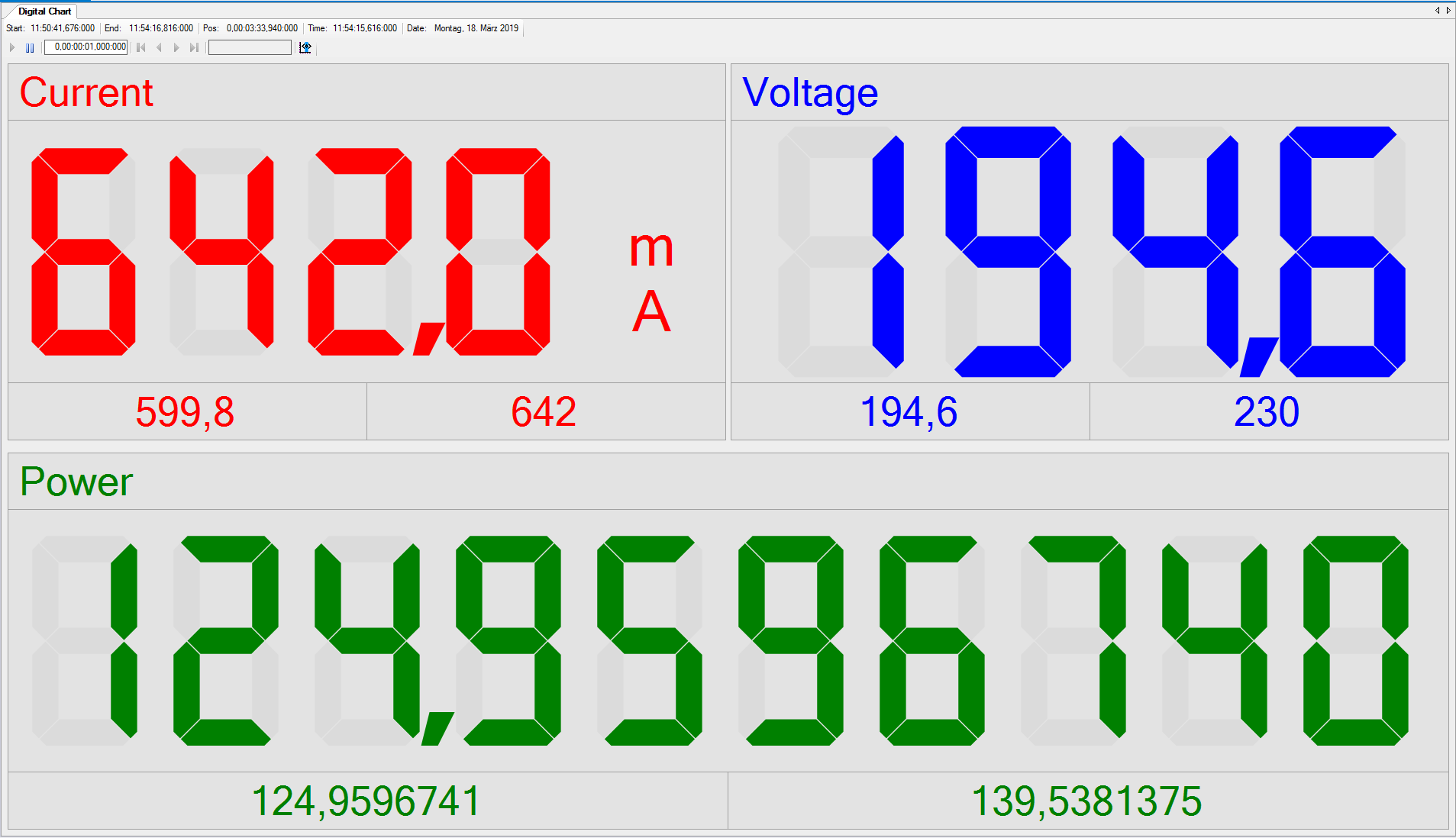Step forward with the right arrow icon
This screenshot has height=838, width=1456.
[176, 47]
